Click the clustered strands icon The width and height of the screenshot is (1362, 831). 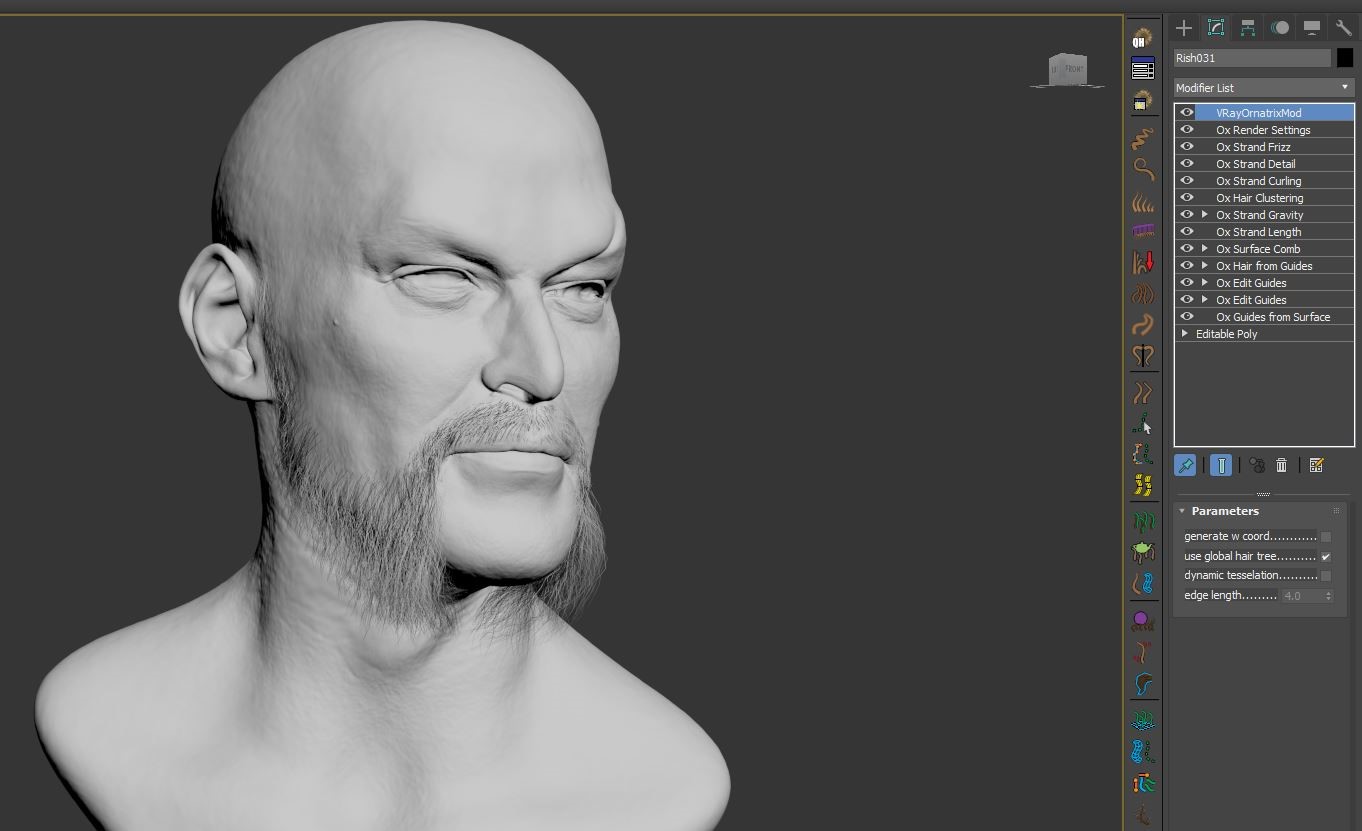click(1142, 294)
